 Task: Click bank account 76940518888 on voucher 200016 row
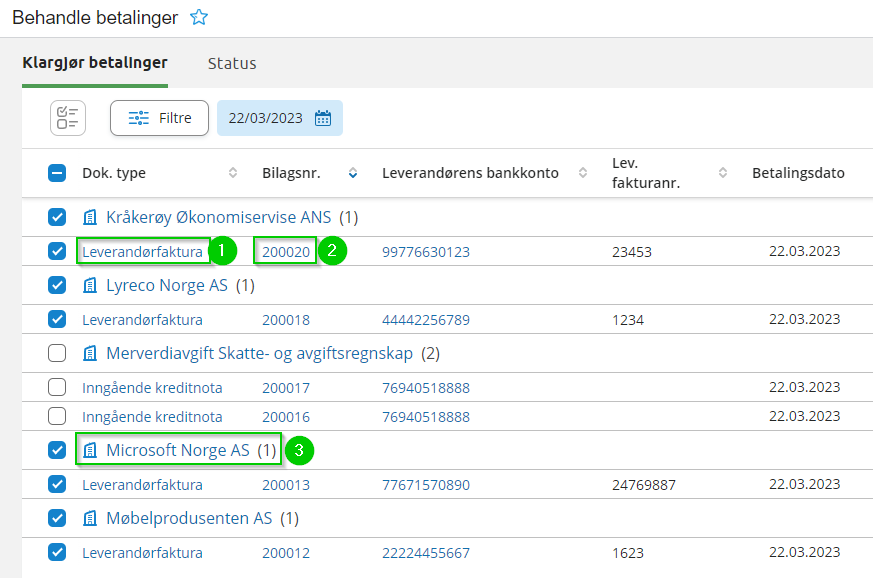coord(426,417)
